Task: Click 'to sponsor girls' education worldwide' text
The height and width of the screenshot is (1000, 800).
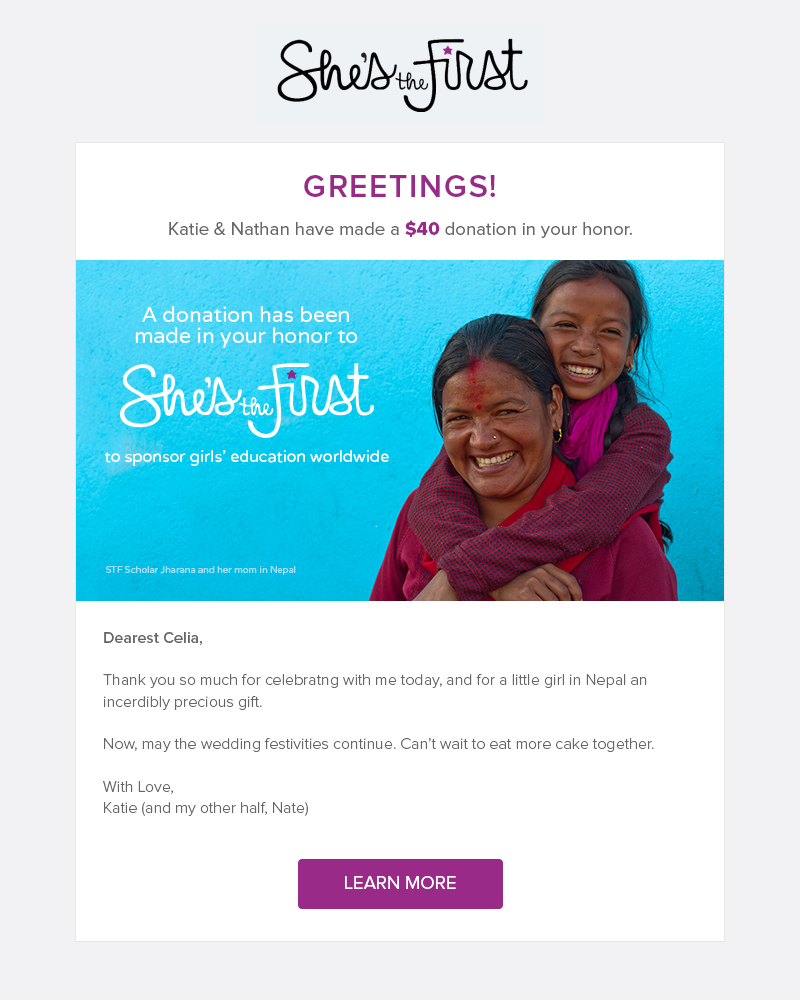Action: 246,457
